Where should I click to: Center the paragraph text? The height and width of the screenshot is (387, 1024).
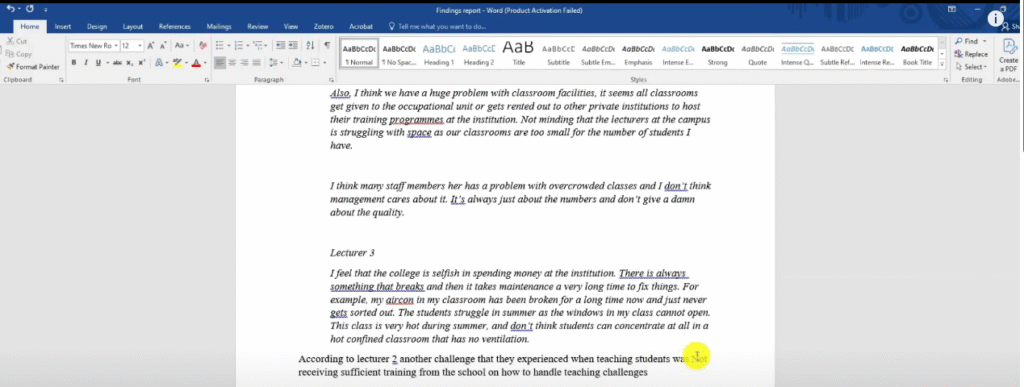click(x=232, y=63)
